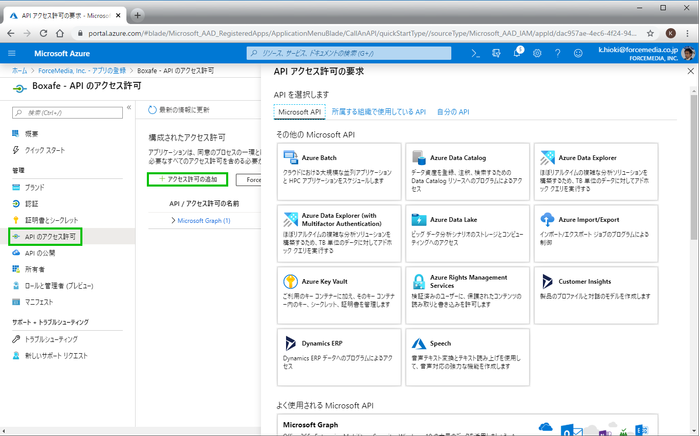Open the browser home page
The width and height of the screenshot is (700, 436).
point(60,33)
